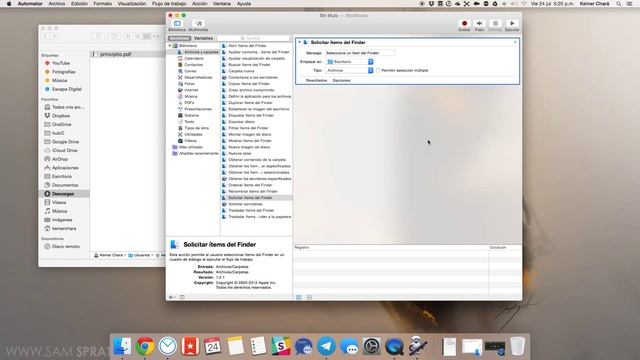Open System Preferences from the Dock
Screen dimensions: 640x360
tap(371, 347)
